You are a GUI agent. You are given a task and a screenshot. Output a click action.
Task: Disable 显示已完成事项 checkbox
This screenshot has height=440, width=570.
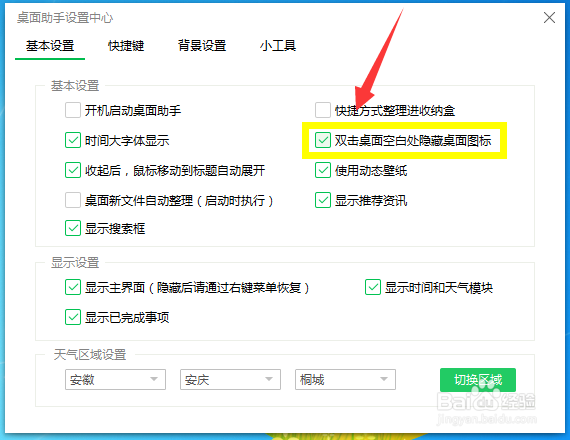(x=73, y=317)
